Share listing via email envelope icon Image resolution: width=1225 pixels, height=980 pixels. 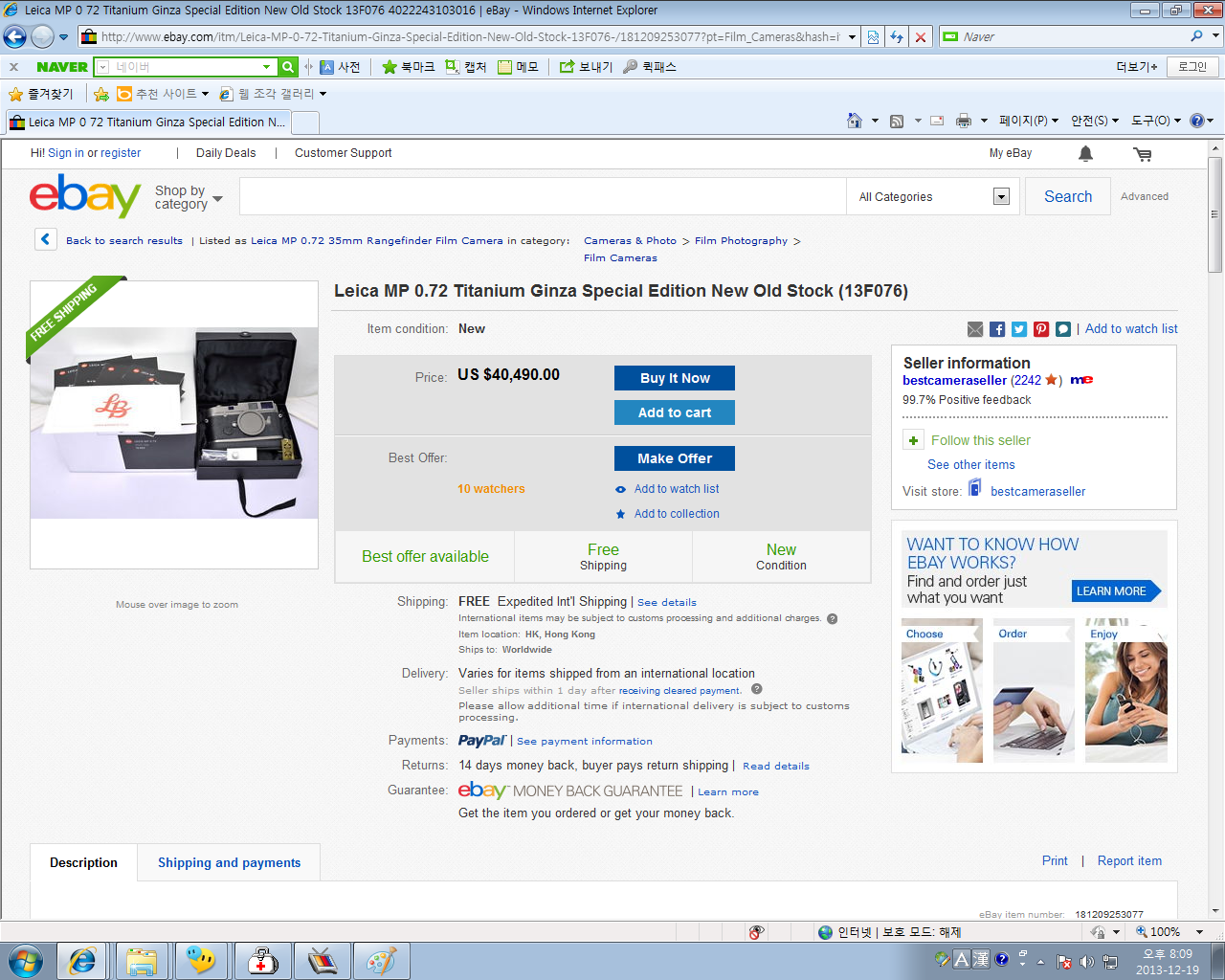(x=975, y=329)
